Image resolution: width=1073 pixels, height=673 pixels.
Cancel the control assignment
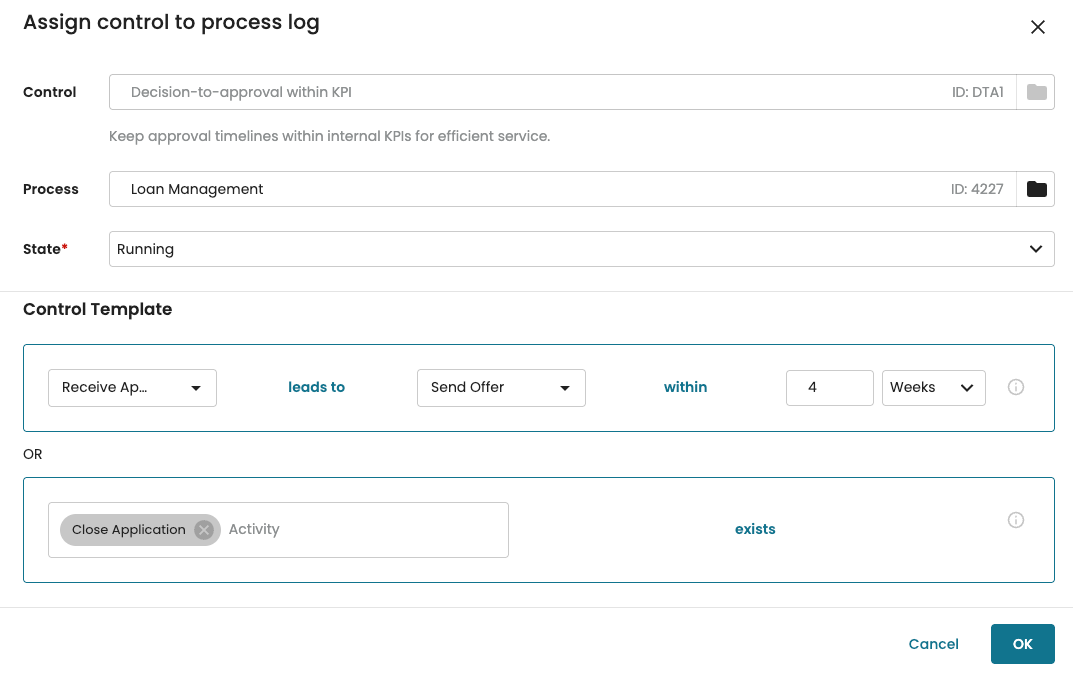(933, 644)
